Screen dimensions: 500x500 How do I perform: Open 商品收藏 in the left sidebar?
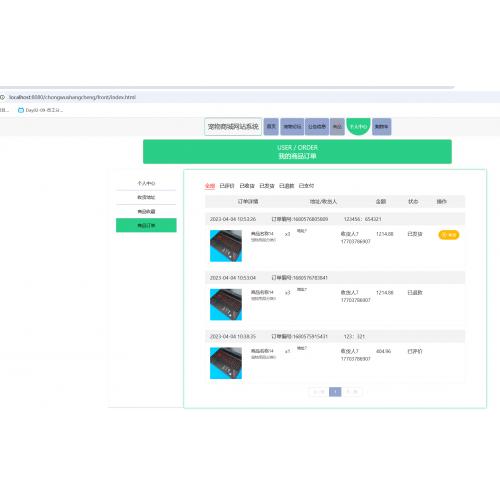click(146, 211)
